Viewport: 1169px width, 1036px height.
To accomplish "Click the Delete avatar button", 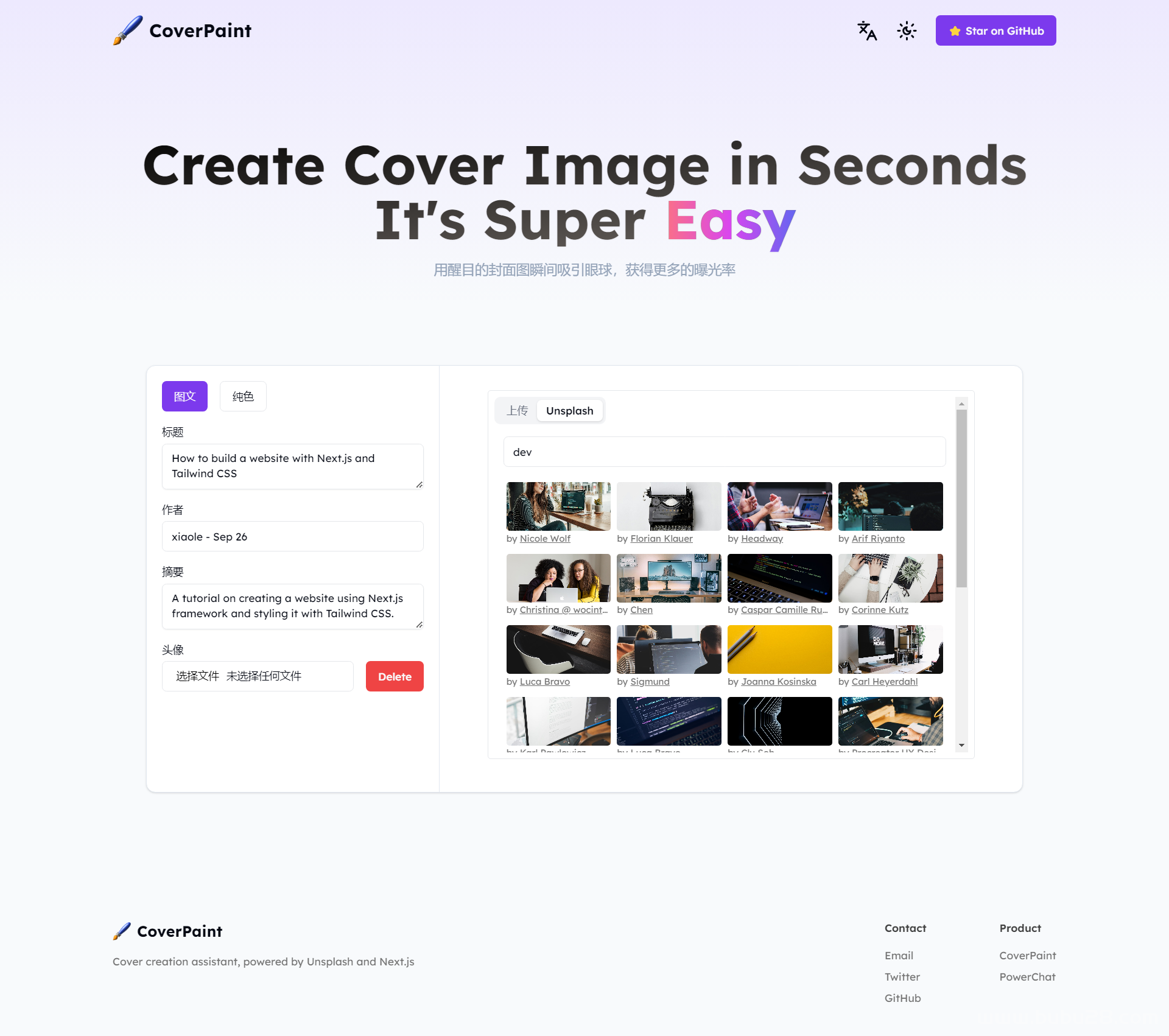I will pyautogui.click(x=394, y=676).
